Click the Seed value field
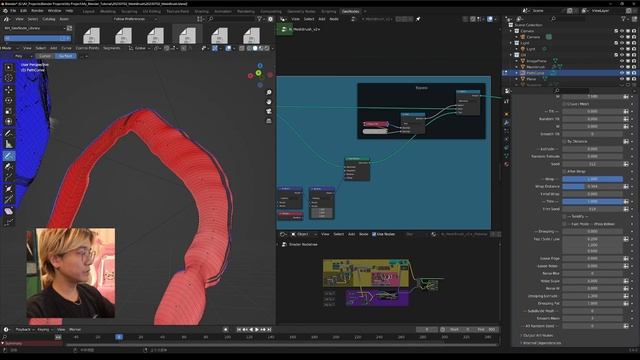This screenshot has width=640, height=360. 593,164
